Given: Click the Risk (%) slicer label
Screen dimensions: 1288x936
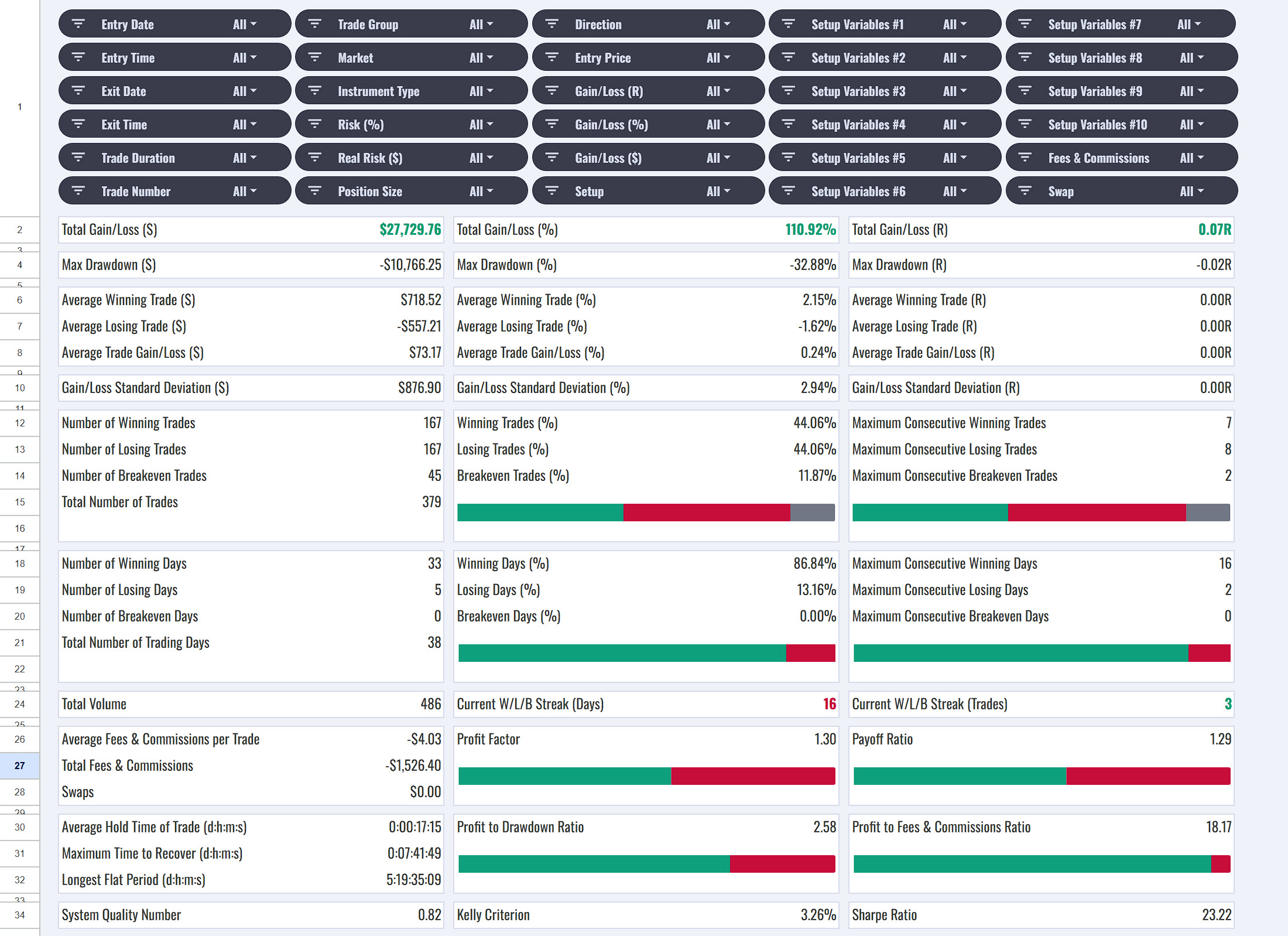Looking at the screenshot, I should [x=361, y=125].
